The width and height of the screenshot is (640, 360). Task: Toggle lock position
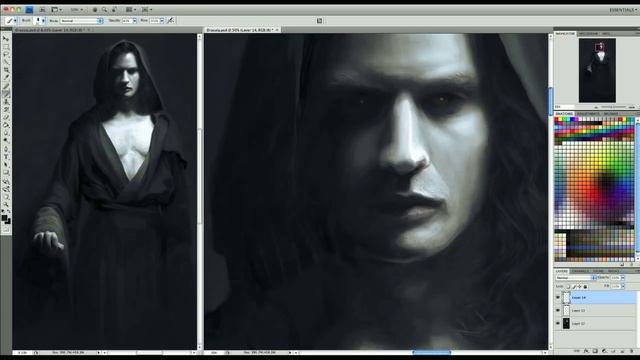point(580,286)
